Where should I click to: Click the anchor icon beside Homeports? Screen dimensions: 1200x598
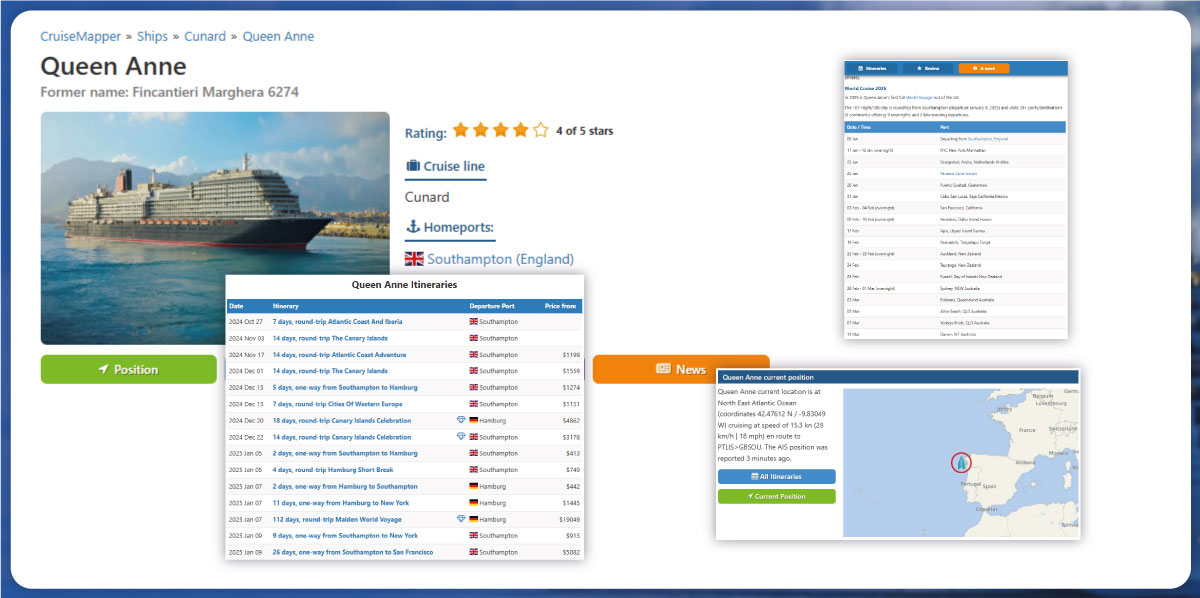tap(412, 227)
